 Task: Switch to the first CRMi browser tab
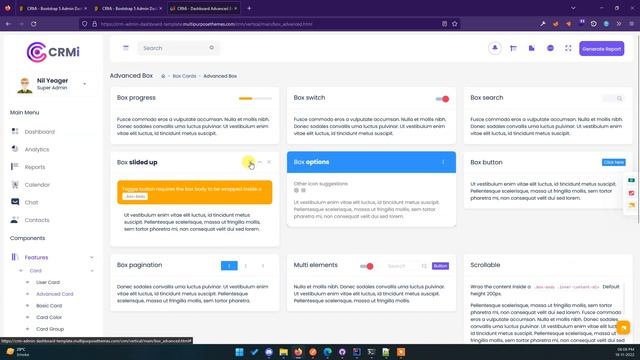[x=53, y=8]
